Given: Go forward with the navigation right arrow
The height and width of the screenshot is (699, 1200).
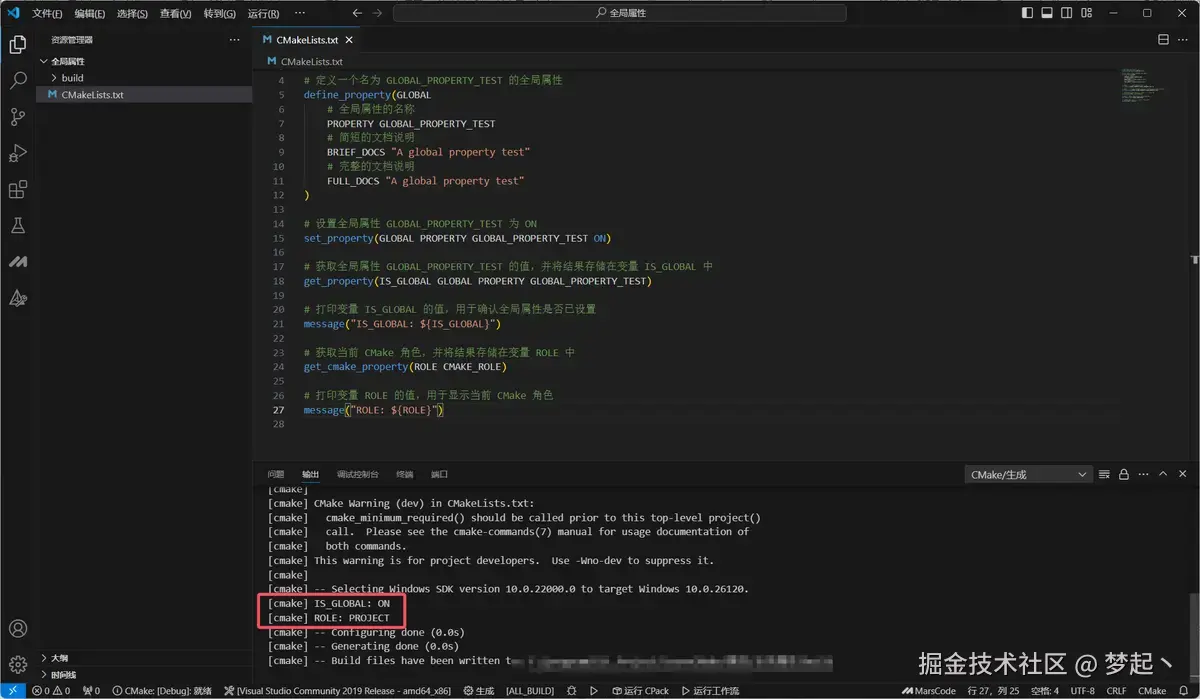Looking at the screenshot, I should pyautogui.click(x=377, y=13).
